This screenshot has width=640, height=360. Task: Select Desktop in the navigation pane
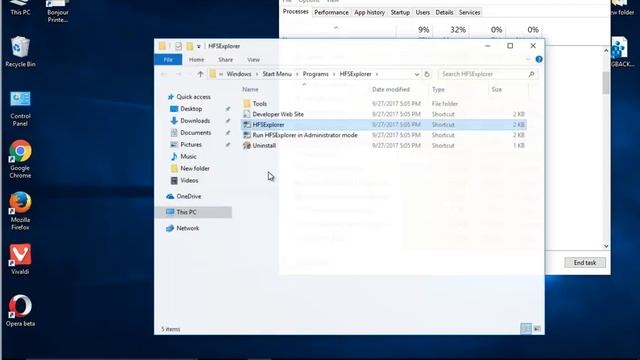click(191, 109)
